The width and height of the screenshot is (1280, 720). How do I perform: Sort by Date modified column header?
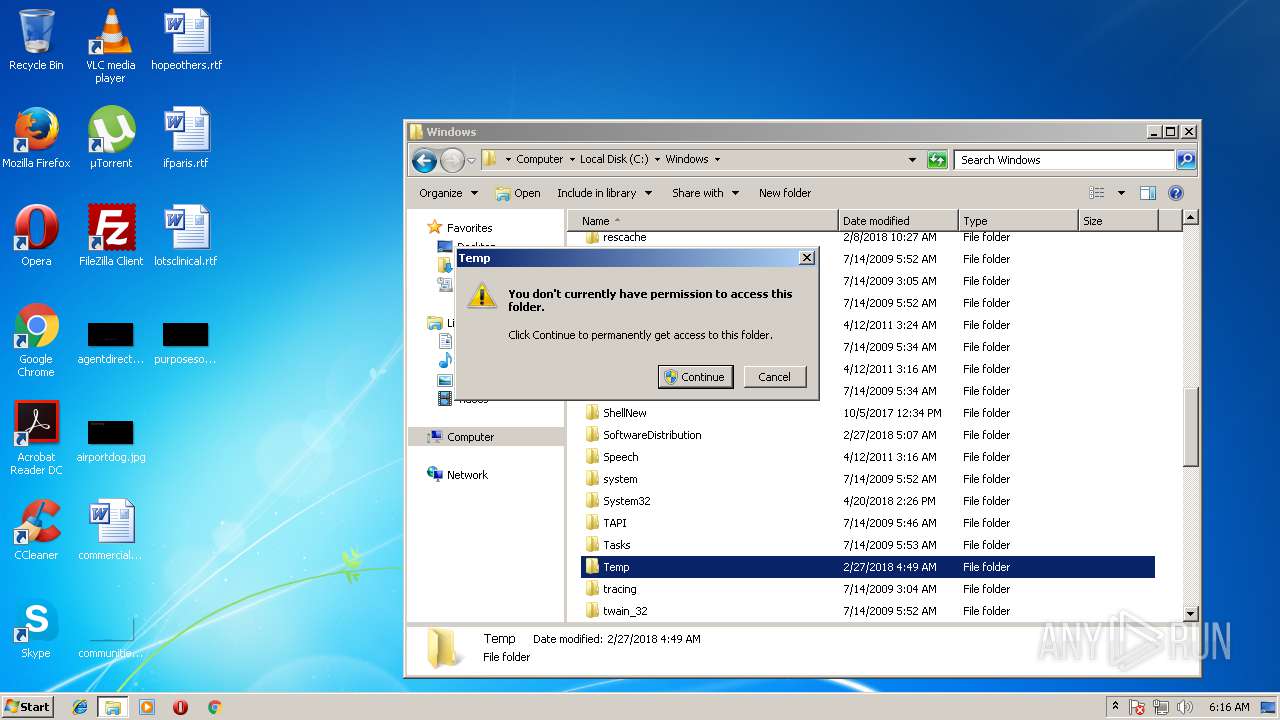pyautogui.click(x=898, y=221)
